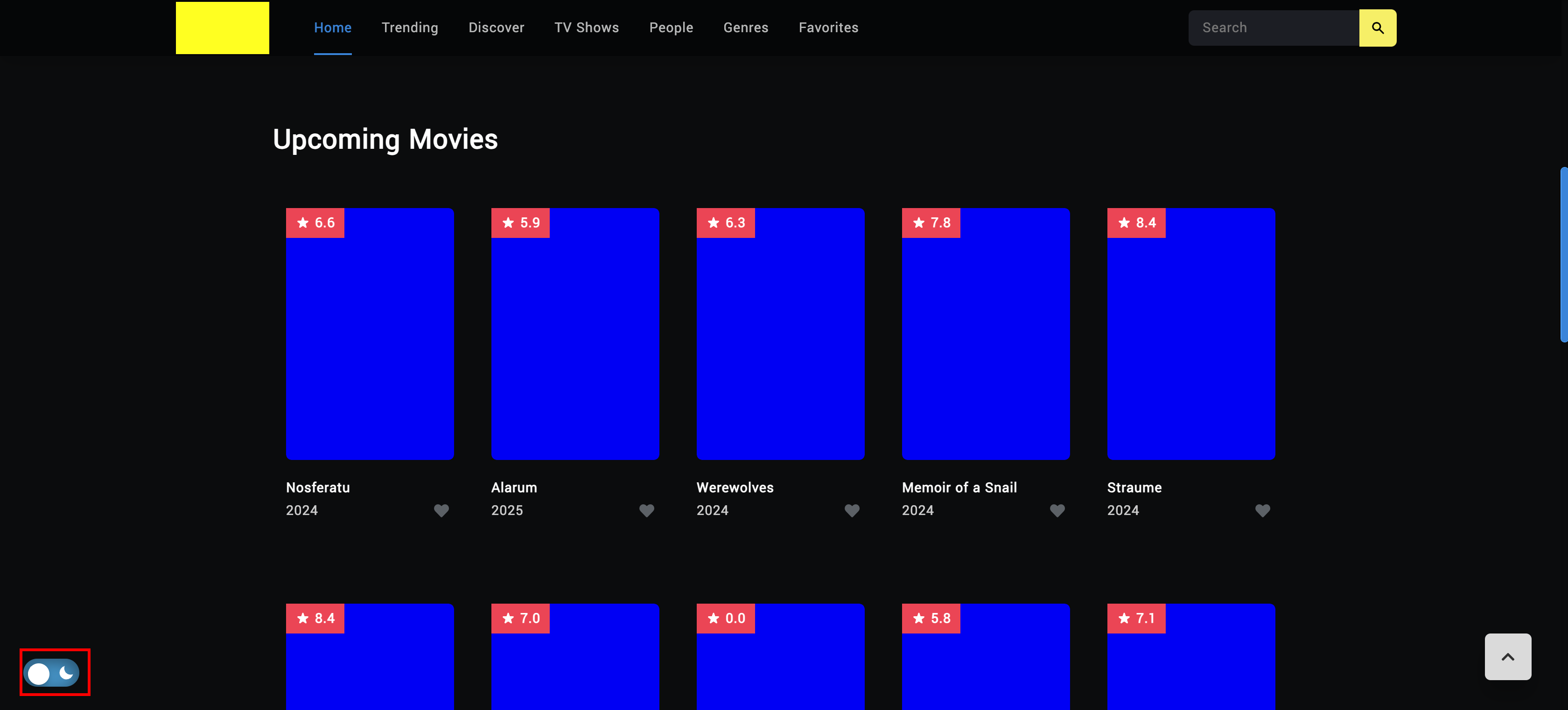Click the page vertical scrollbar thumb
The width and height of the screenshot is (1568, 710).
pyautogui.click(x=1563, y=254)
